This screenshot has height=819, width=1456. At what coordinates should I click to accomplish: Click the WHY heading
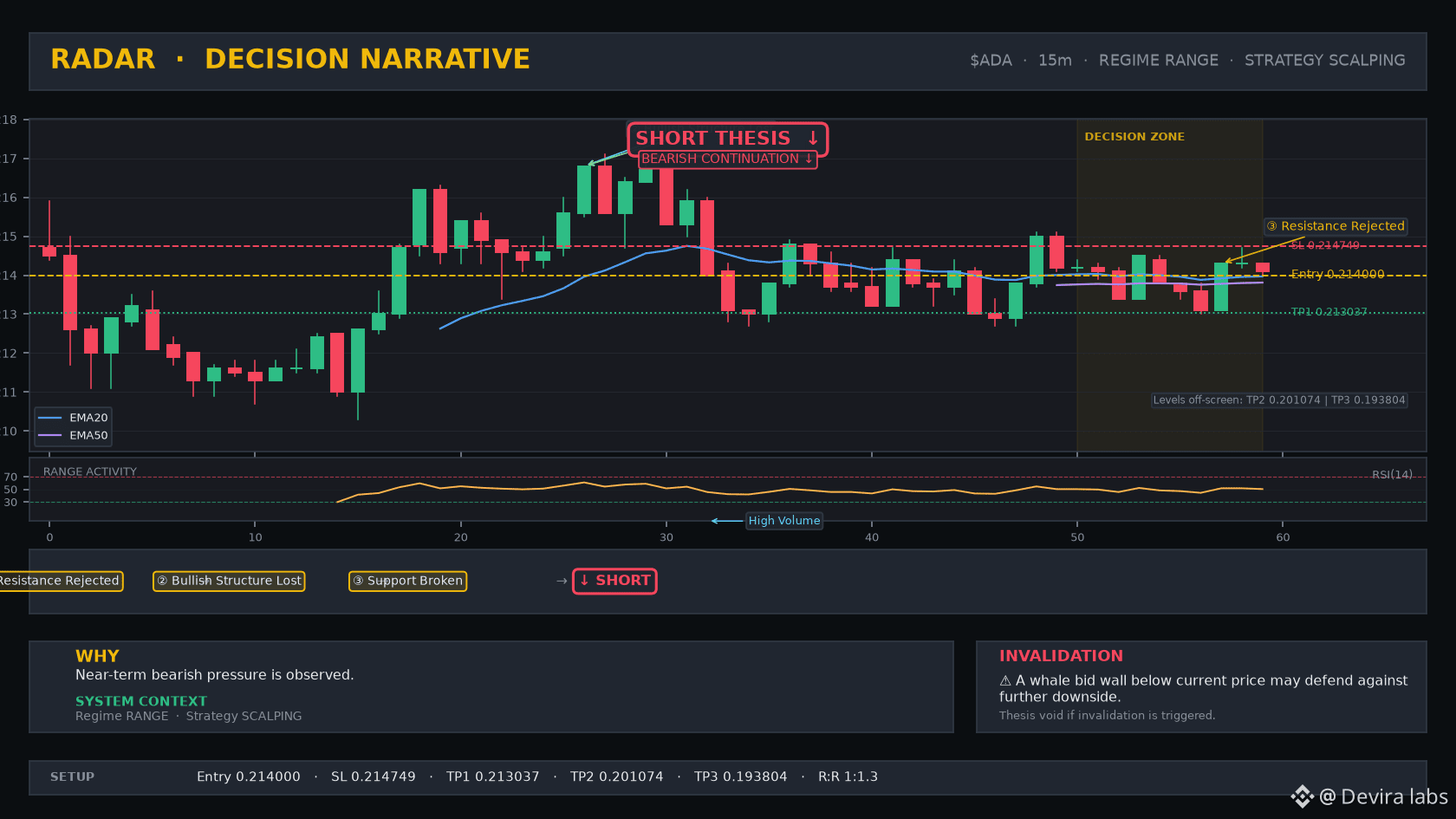tap(97, 656)
